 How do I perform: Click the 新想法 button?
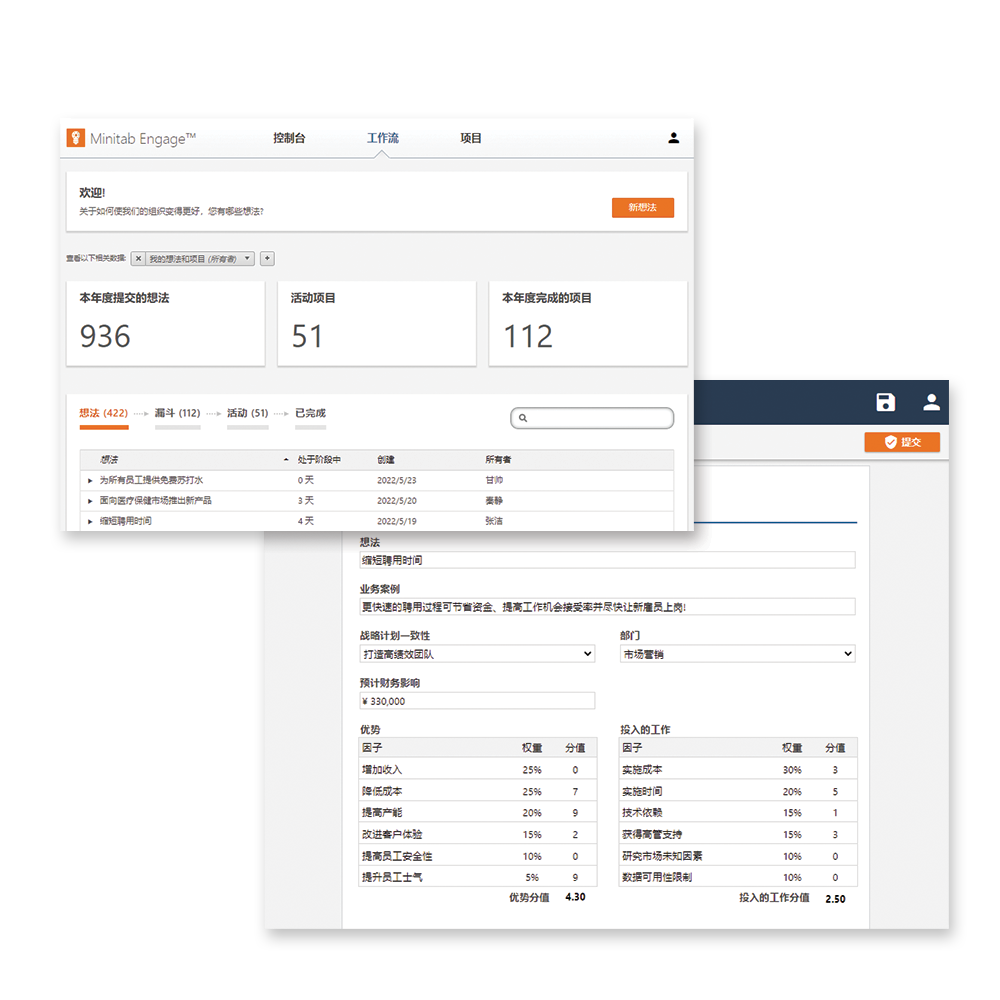pos(642,208)
